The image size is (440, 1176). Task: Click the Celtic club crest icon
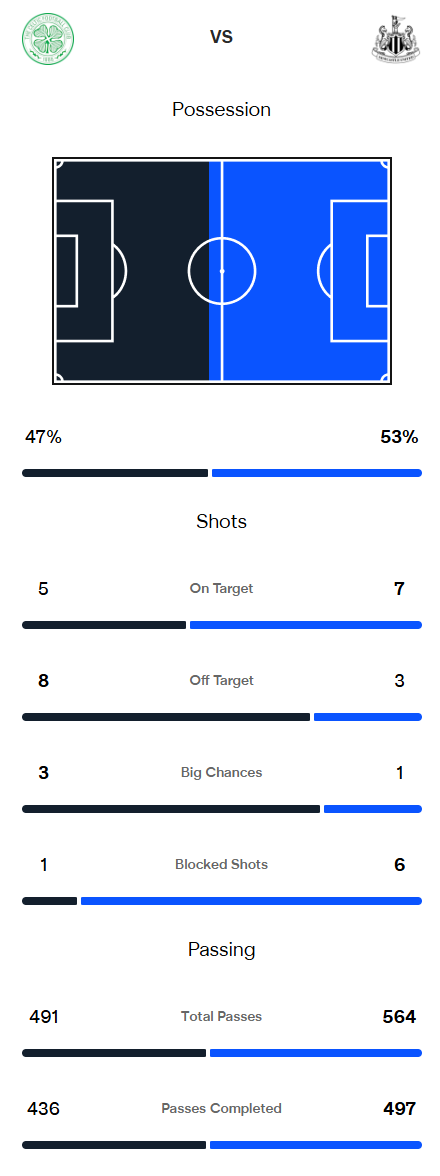click(x=48, y=37)
